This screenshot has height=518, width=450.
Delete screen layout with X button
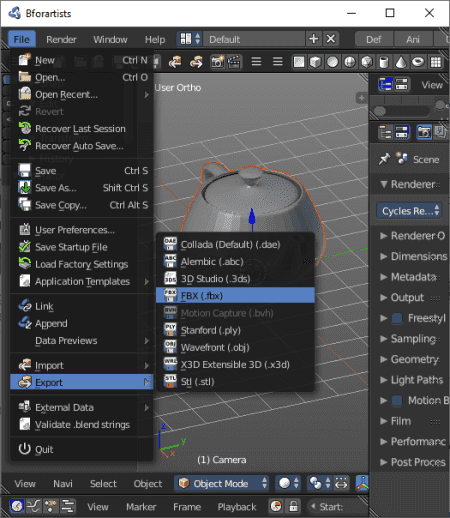coord(331,39)
